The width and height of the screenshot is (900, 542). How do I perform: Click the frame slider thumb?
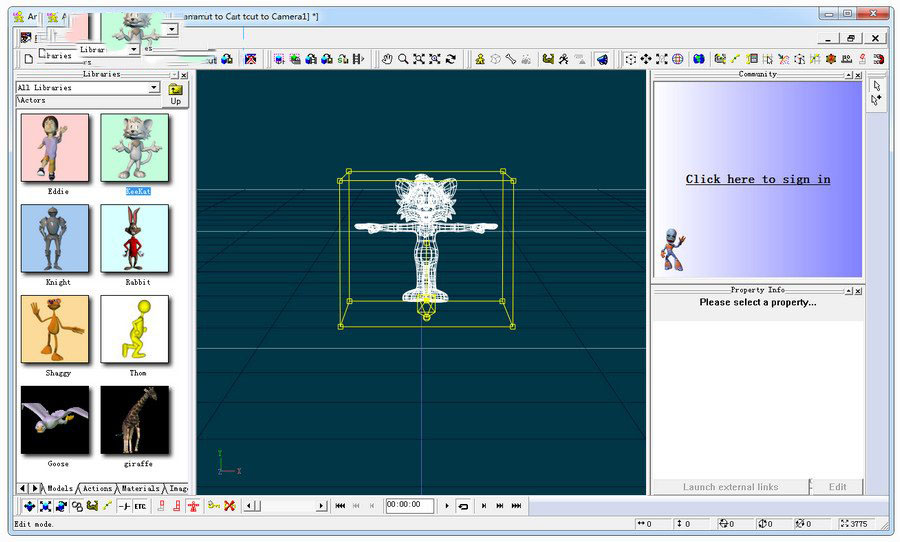click(257, 506)
